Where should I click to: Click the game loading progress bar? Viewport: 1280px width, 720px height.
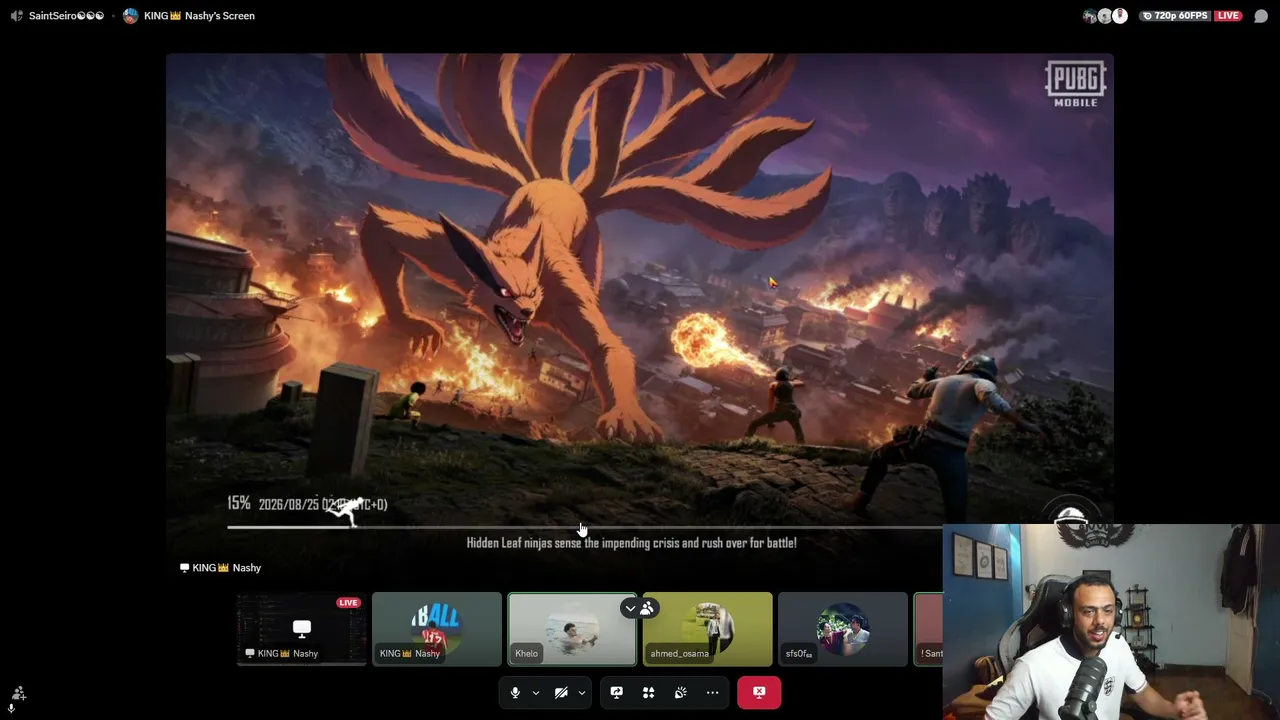point(585,527)
